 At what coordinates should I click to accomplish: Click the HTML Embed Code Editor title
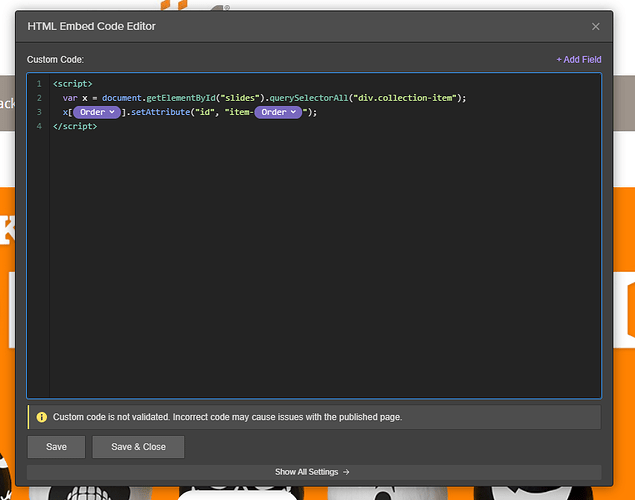(92, 26)
